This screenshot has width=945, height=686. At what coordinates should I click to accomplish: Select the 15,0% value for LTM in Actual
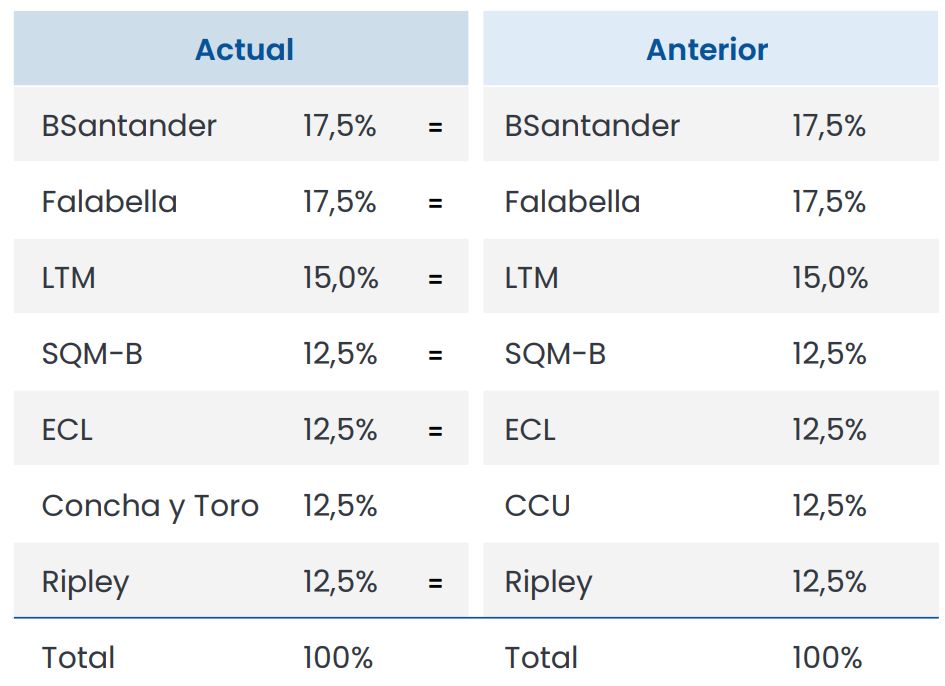click(341, 278)
